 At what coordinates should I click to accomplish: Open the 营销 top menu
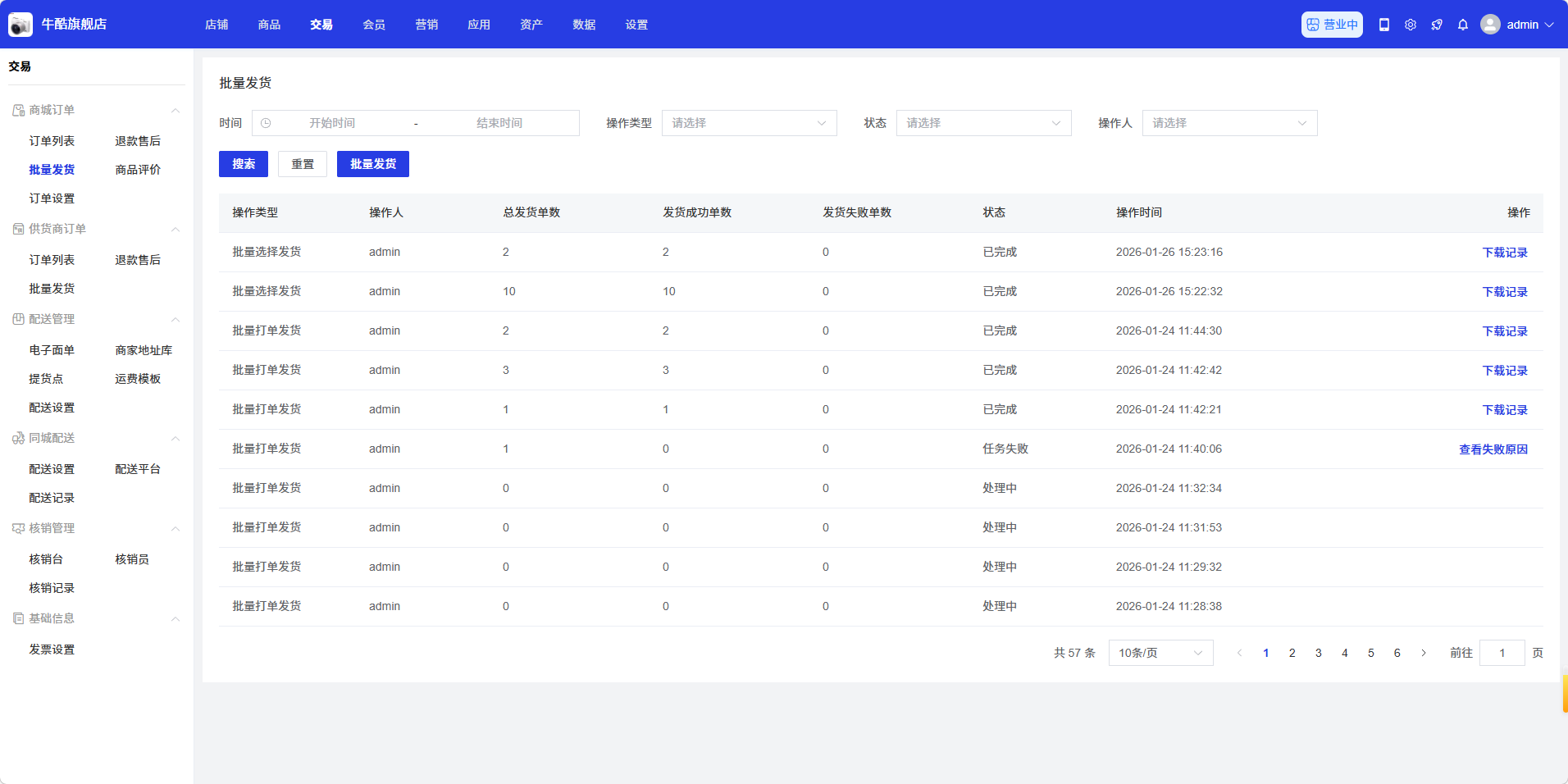click(x=426, y=25)
